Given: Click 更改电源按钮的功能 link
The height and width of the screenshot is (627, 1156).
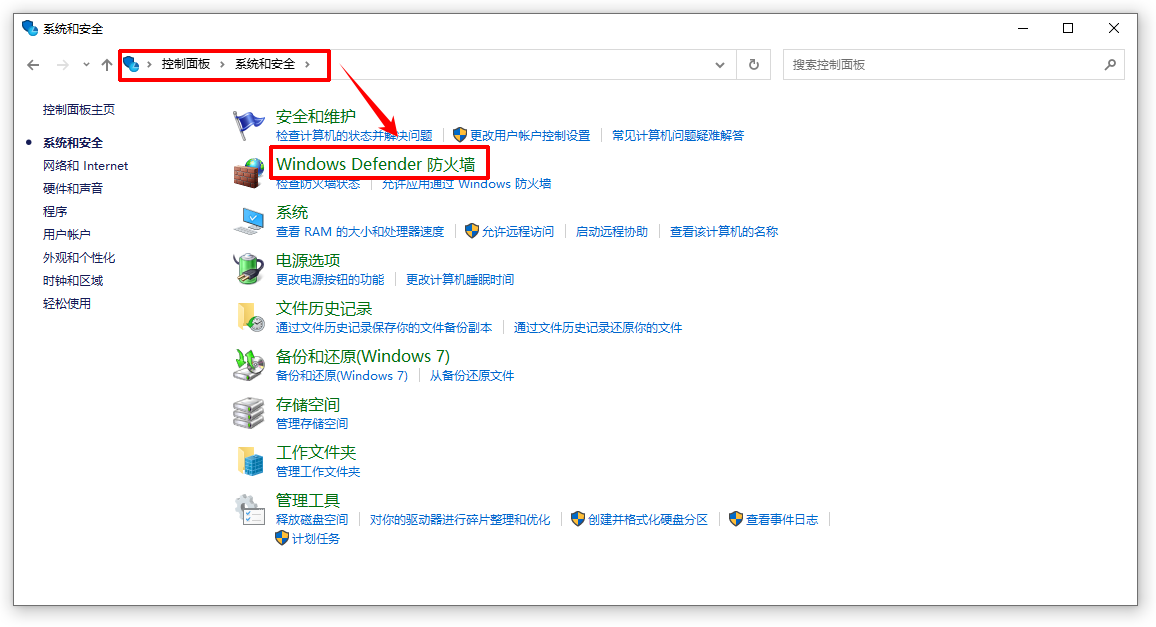Looking at the screenshot, I should pyautogui.click(x=330, y=280).
